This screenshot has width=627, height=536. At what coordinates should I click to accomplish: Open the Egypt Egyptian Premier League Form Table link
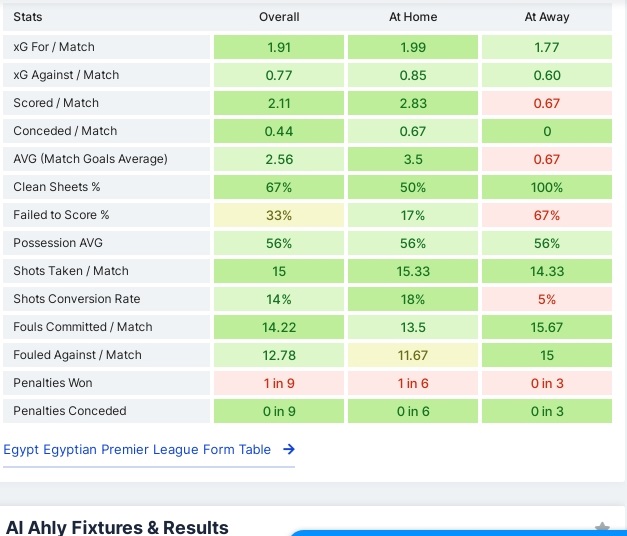pyautogui.click(x=137, y=450)
